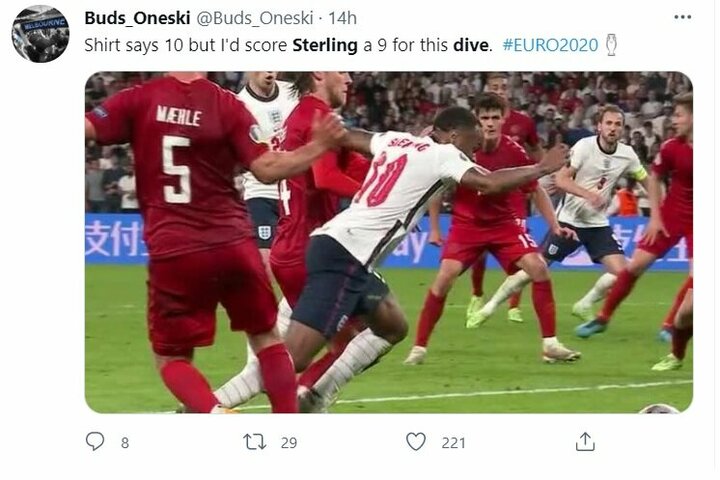Click the retweet count 29
This screenshot has height=480, width=720.
[289, 443]
